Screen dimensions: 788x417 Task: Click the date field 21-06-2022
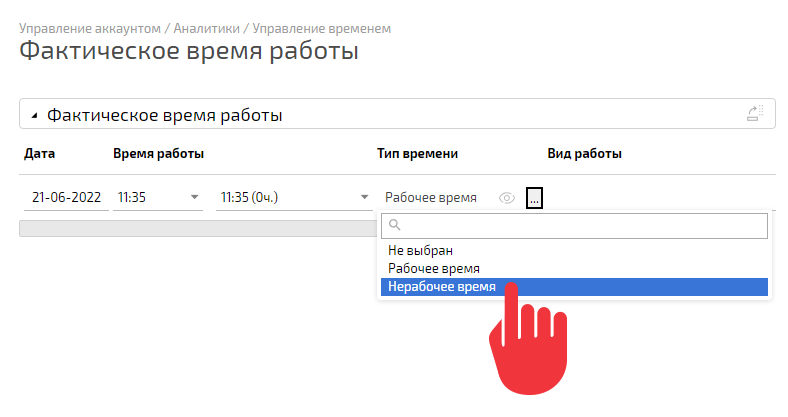[66, 197]
